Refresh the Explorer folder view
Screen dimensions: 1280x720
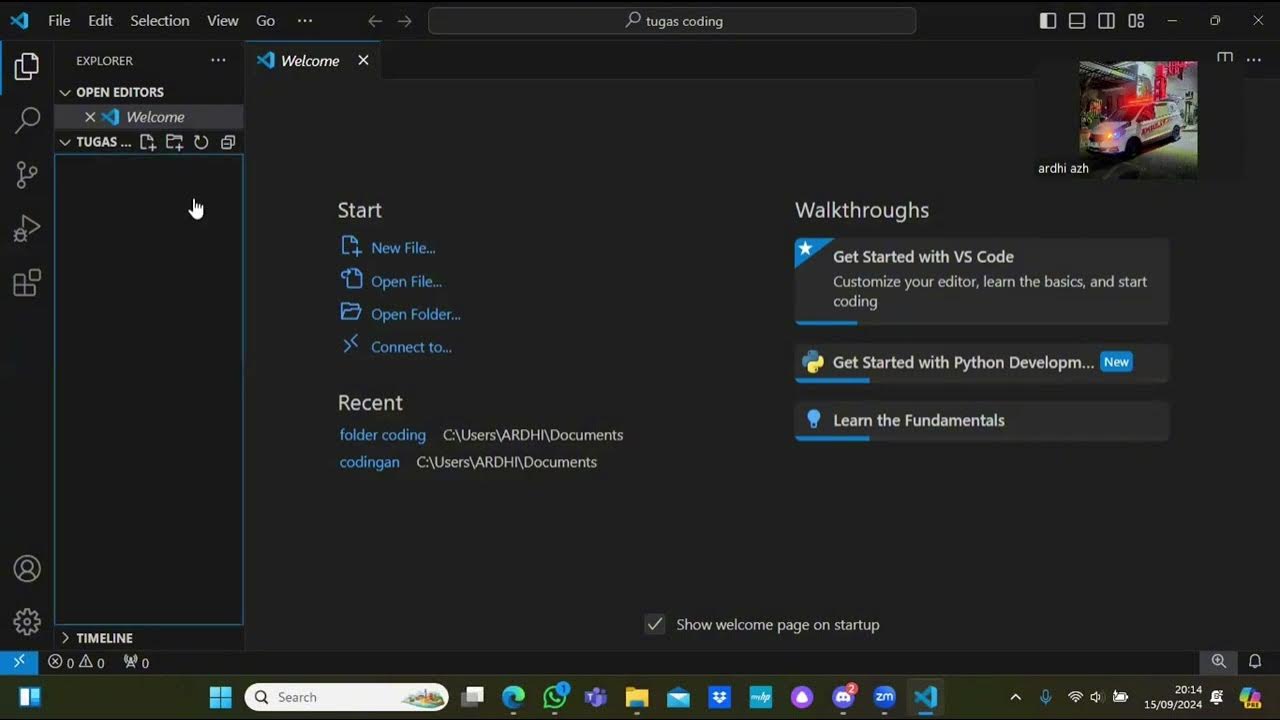[201, 142]
